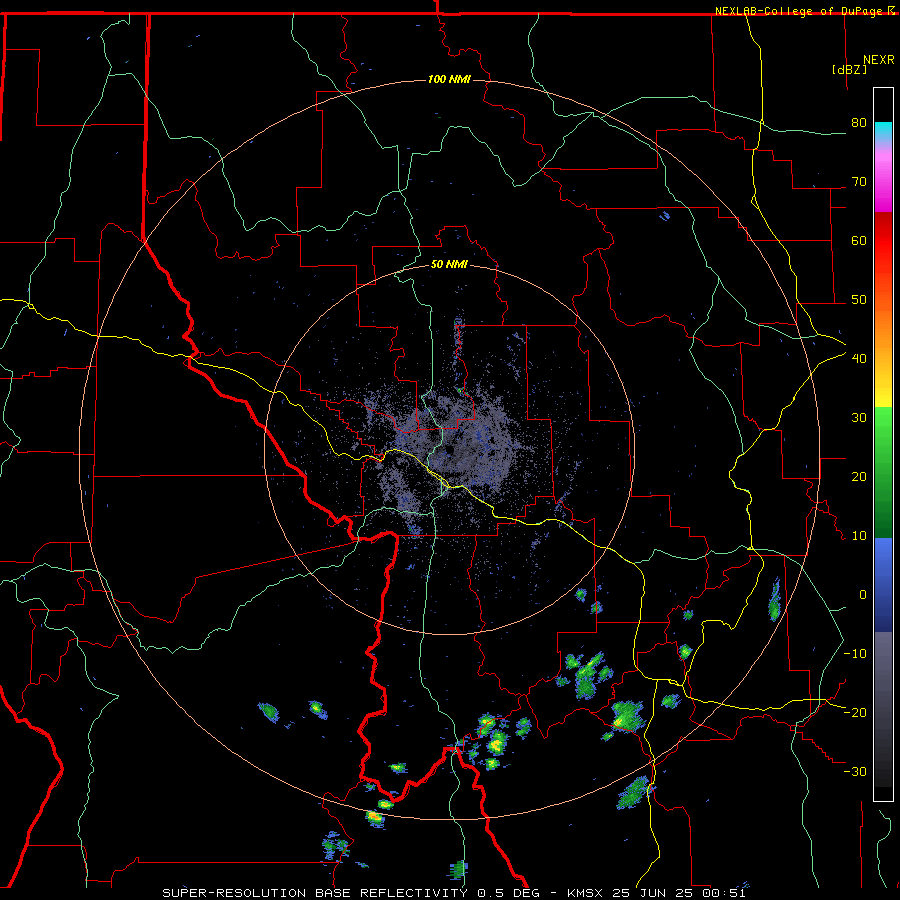Click the 50 NMI range ring label
This screenshot has width=900, height=900.
[449, 265]
